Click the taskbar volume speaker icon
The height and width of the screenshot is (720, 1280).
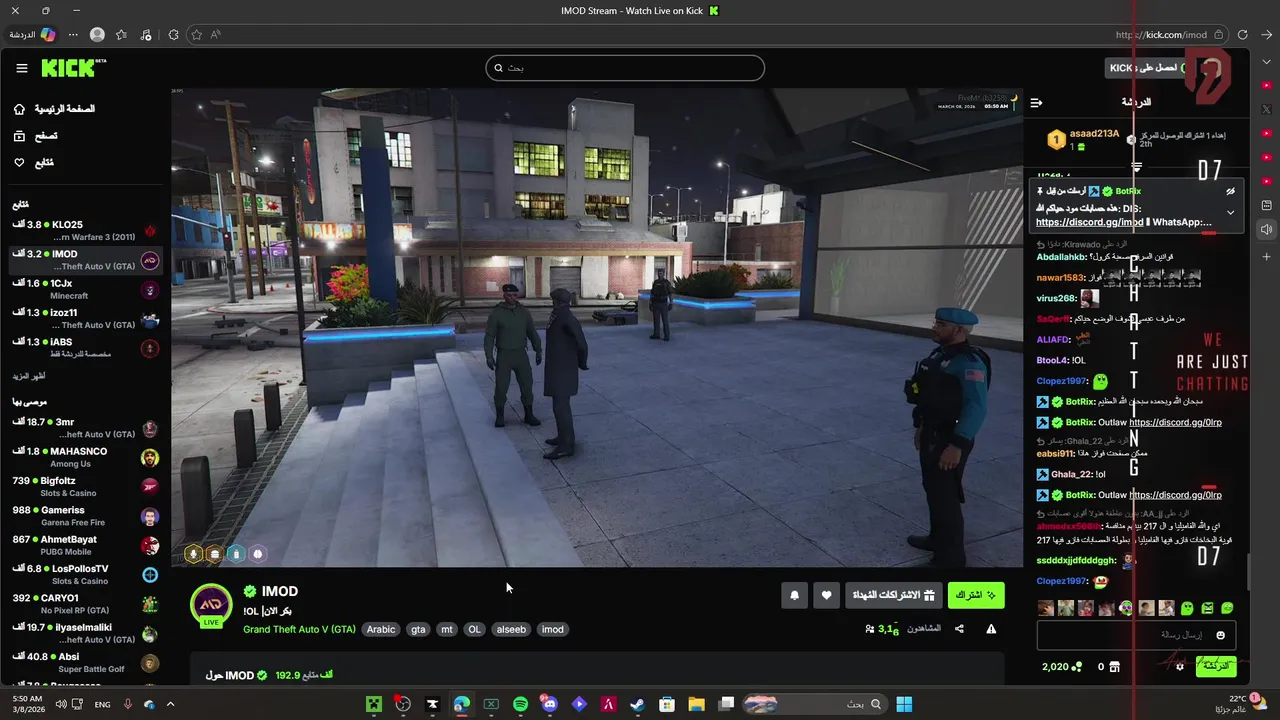click(x=62, y=704)
